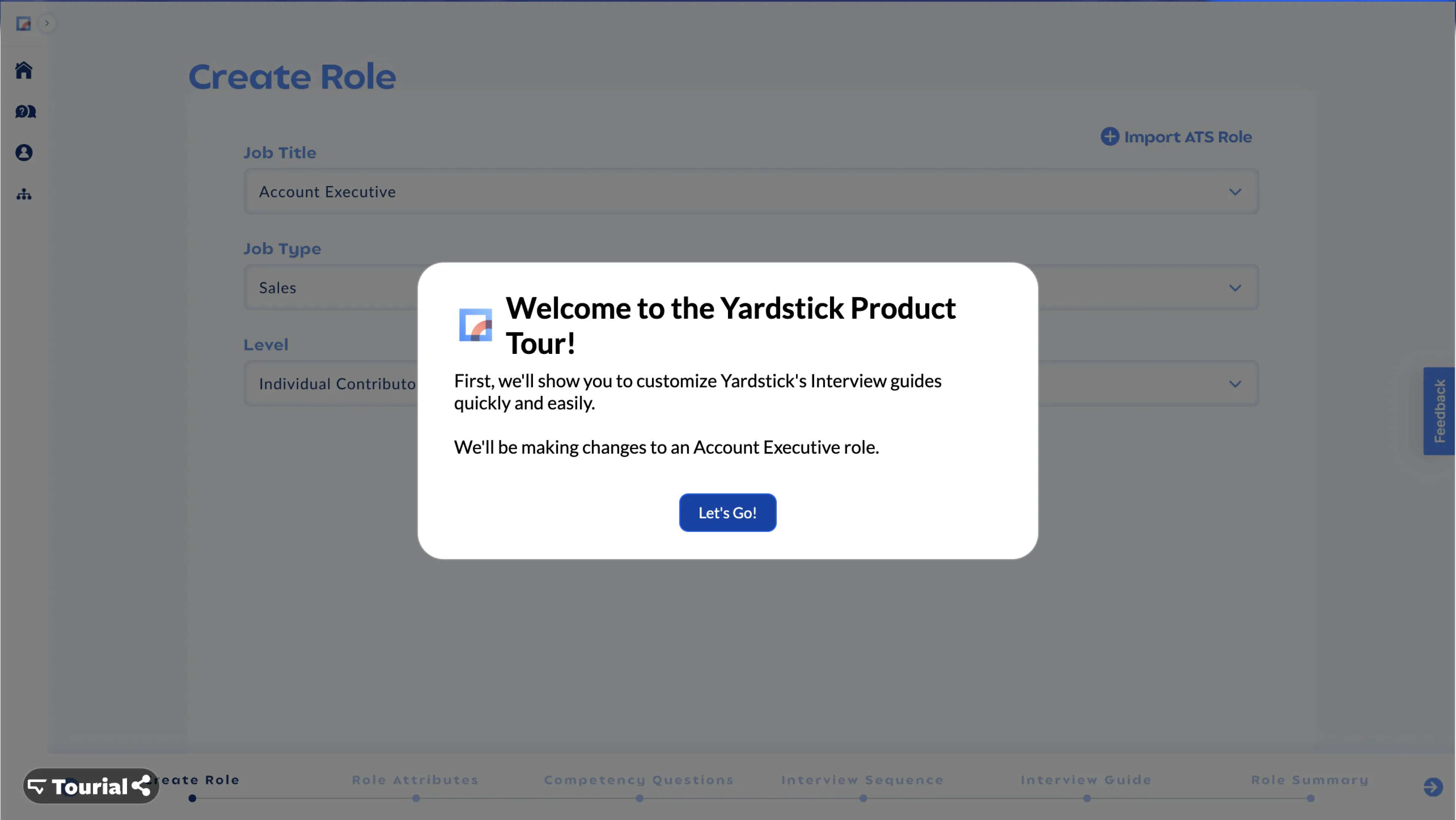
Task: Click the next arrow icon at bottom right
Action: point(1432,787)
